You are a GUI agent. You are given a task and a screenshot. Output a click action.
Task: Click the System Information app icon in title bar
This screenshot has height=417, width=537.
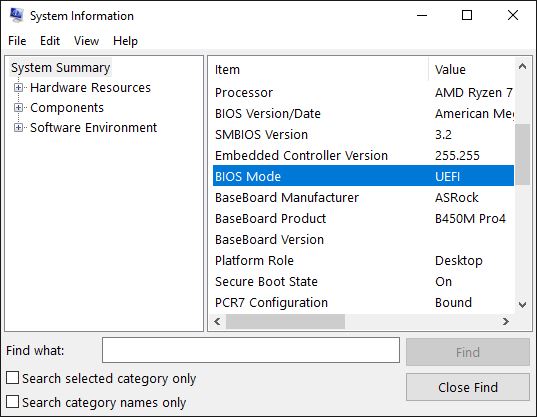point(16,15)
